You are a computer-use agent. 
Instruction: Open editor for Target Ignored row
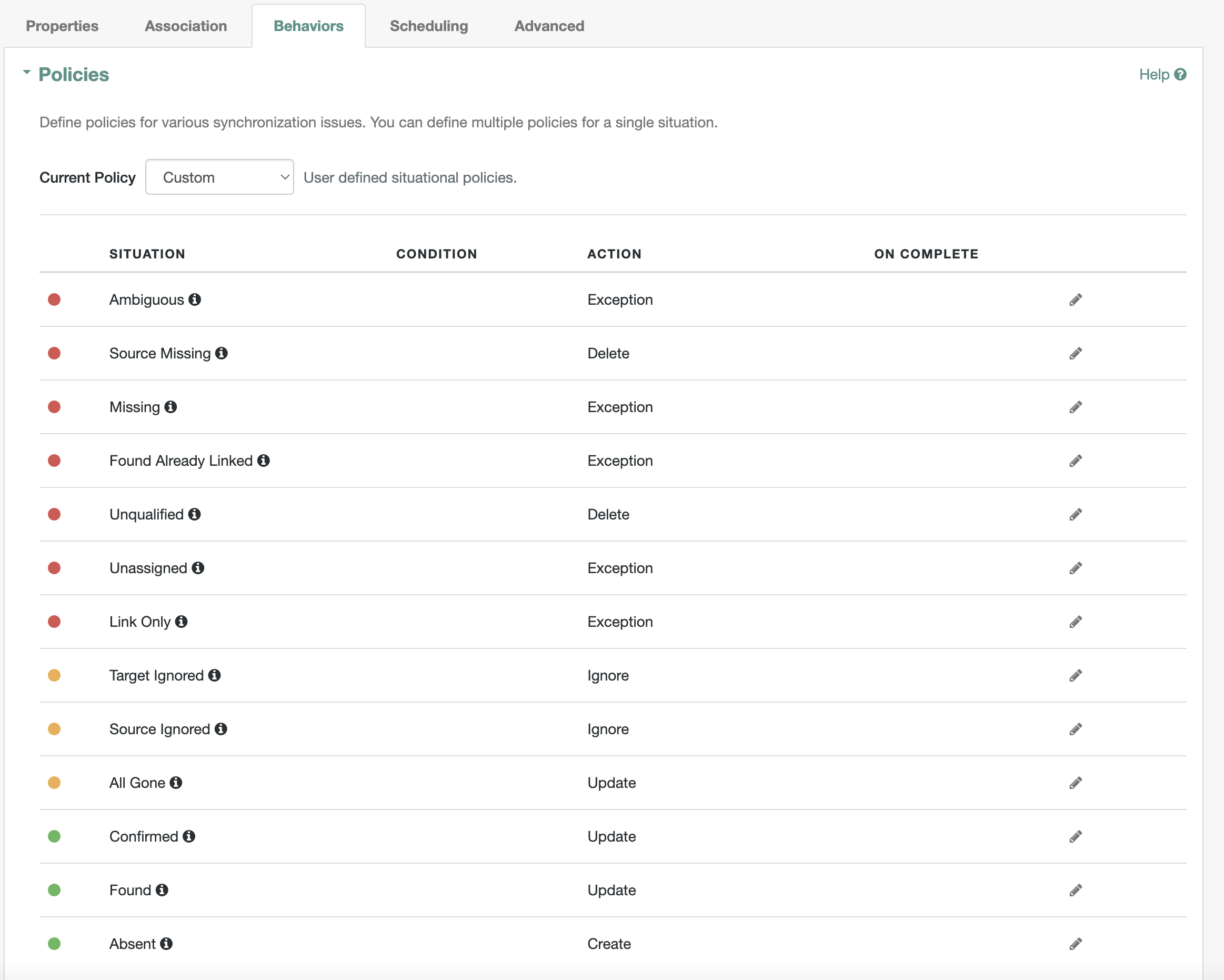pyautogui.click(x=1075, y=676)
